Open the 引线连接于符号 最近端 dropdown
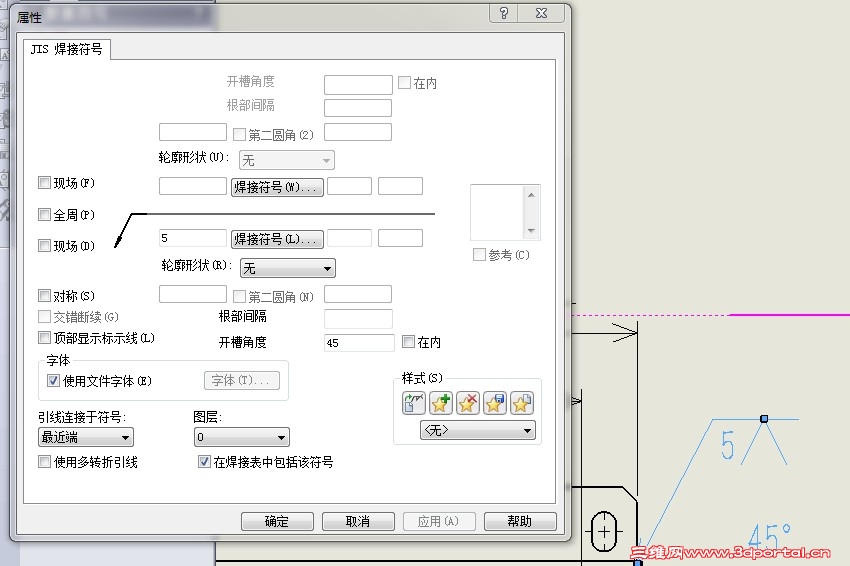This screenshot has width=850, height=566. (86, 437)
